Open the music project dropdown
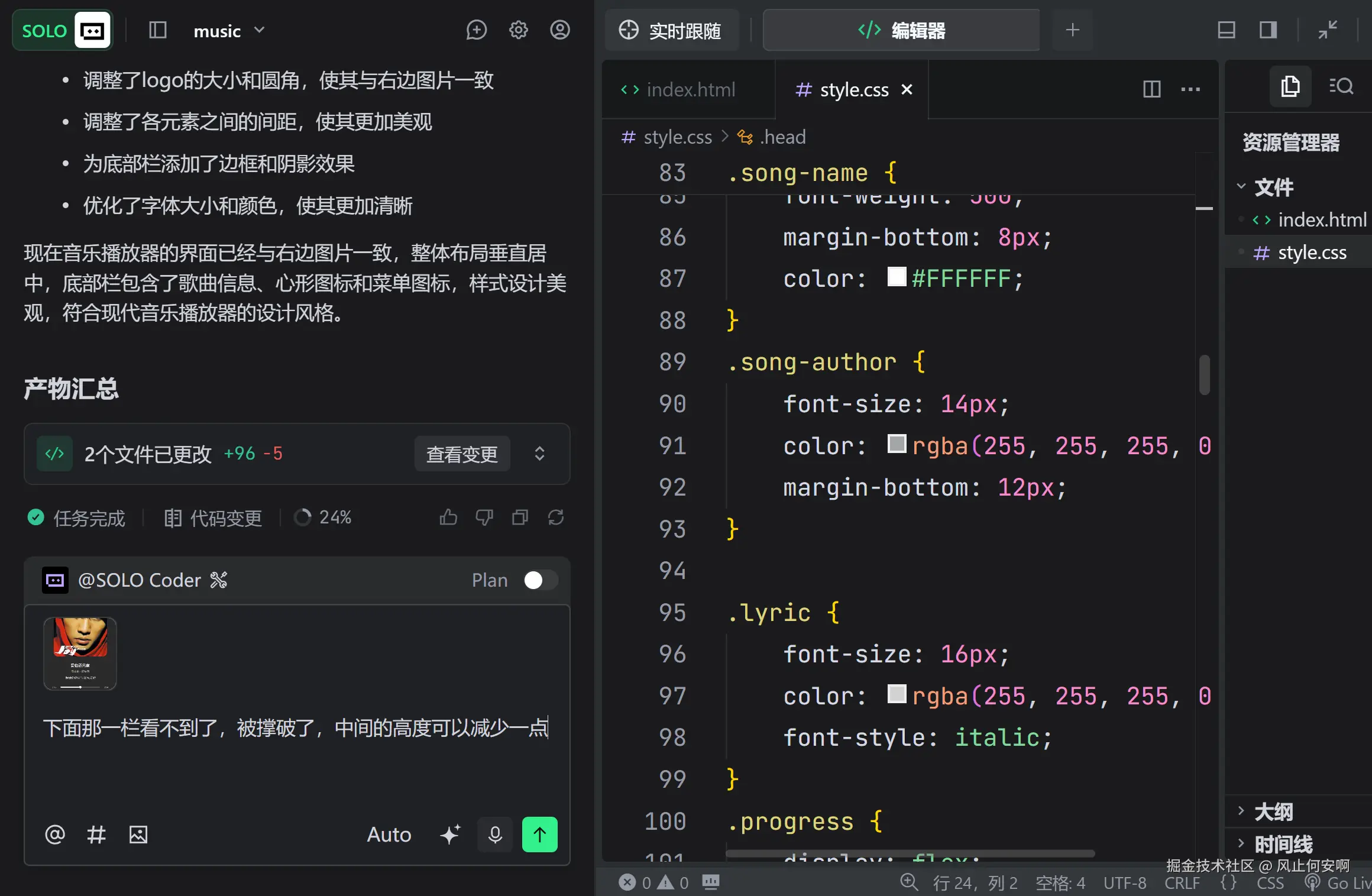 tap(229, 31)
